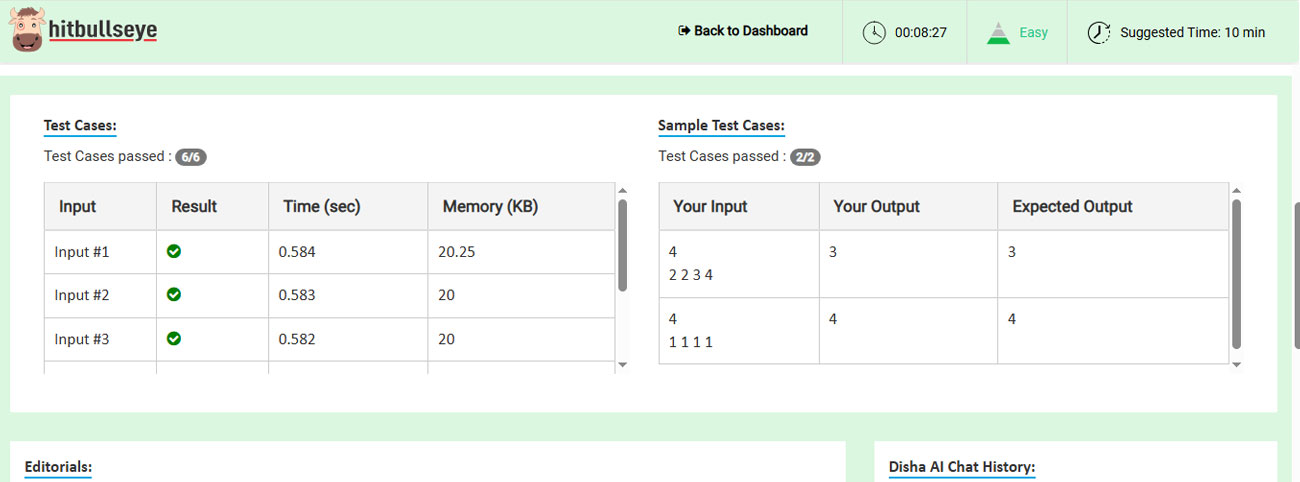Image resolution: width=1300 pixels, height=482 pixels.
Task: Click the clock icon beside elapsed timer
Action: coord(874,32)
